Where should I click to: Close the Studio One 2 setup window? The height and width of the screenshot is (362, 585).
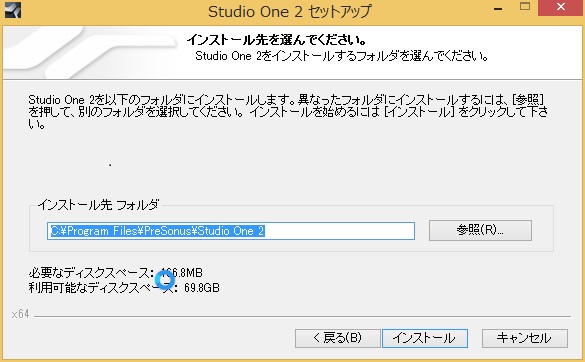(x=561, y=7)
